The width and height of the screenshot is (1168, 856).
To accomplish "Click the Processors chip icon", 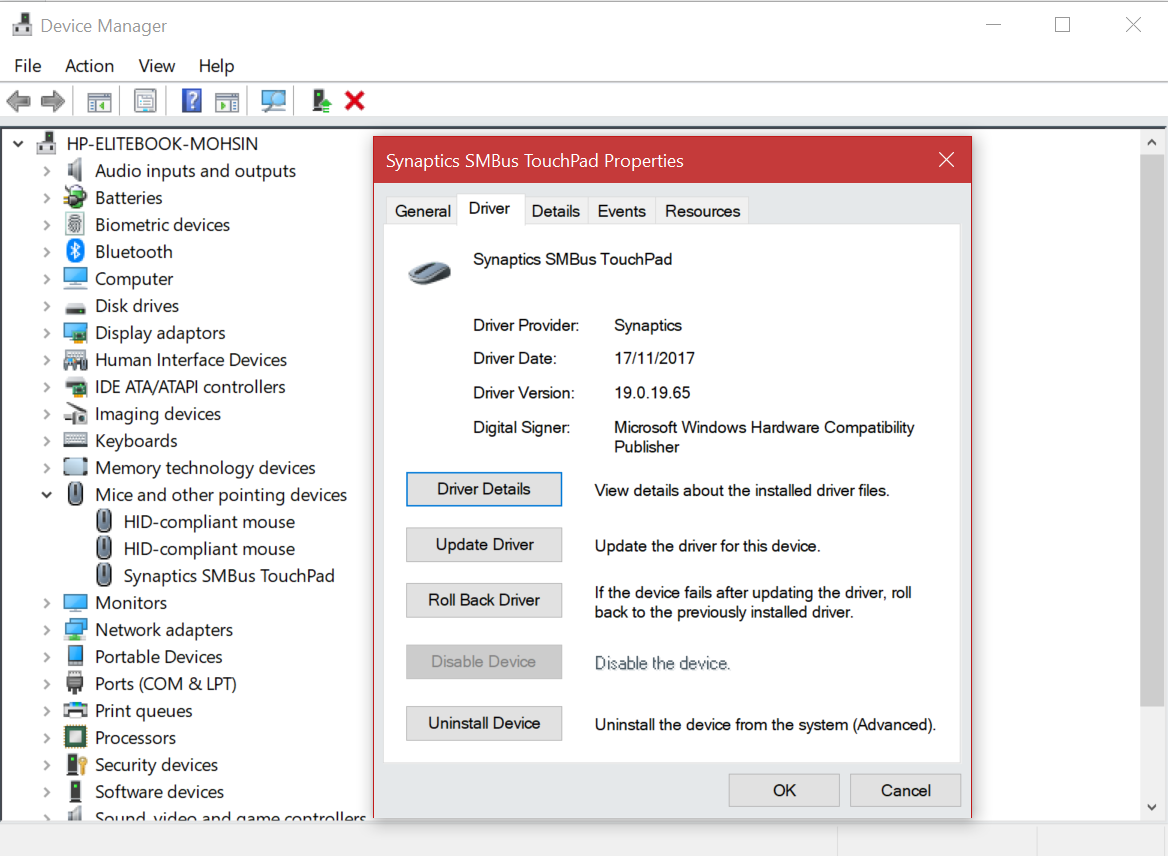I will 75,738.
